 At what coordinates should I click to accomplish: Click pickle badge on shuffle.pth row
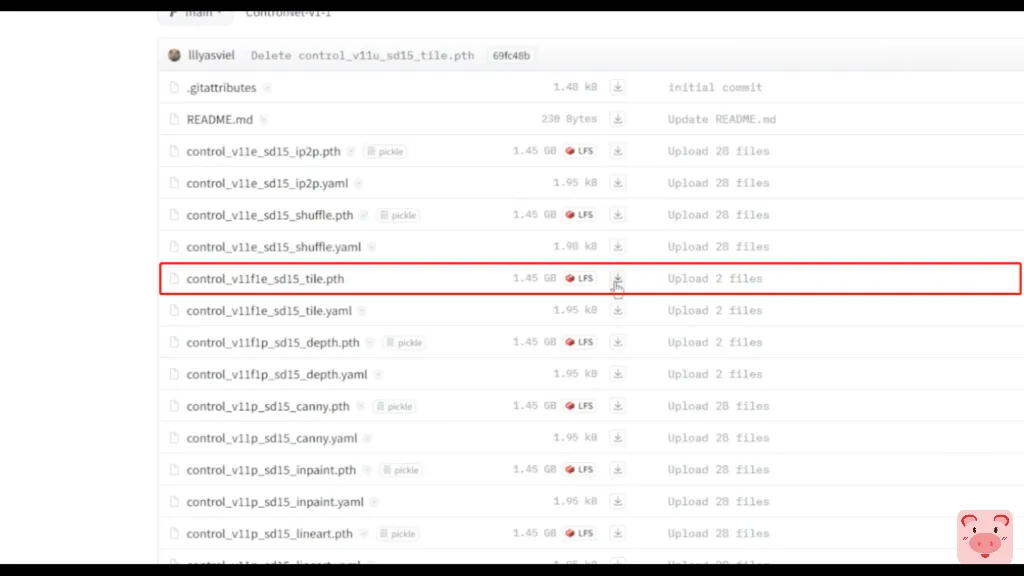click(398, 216)
